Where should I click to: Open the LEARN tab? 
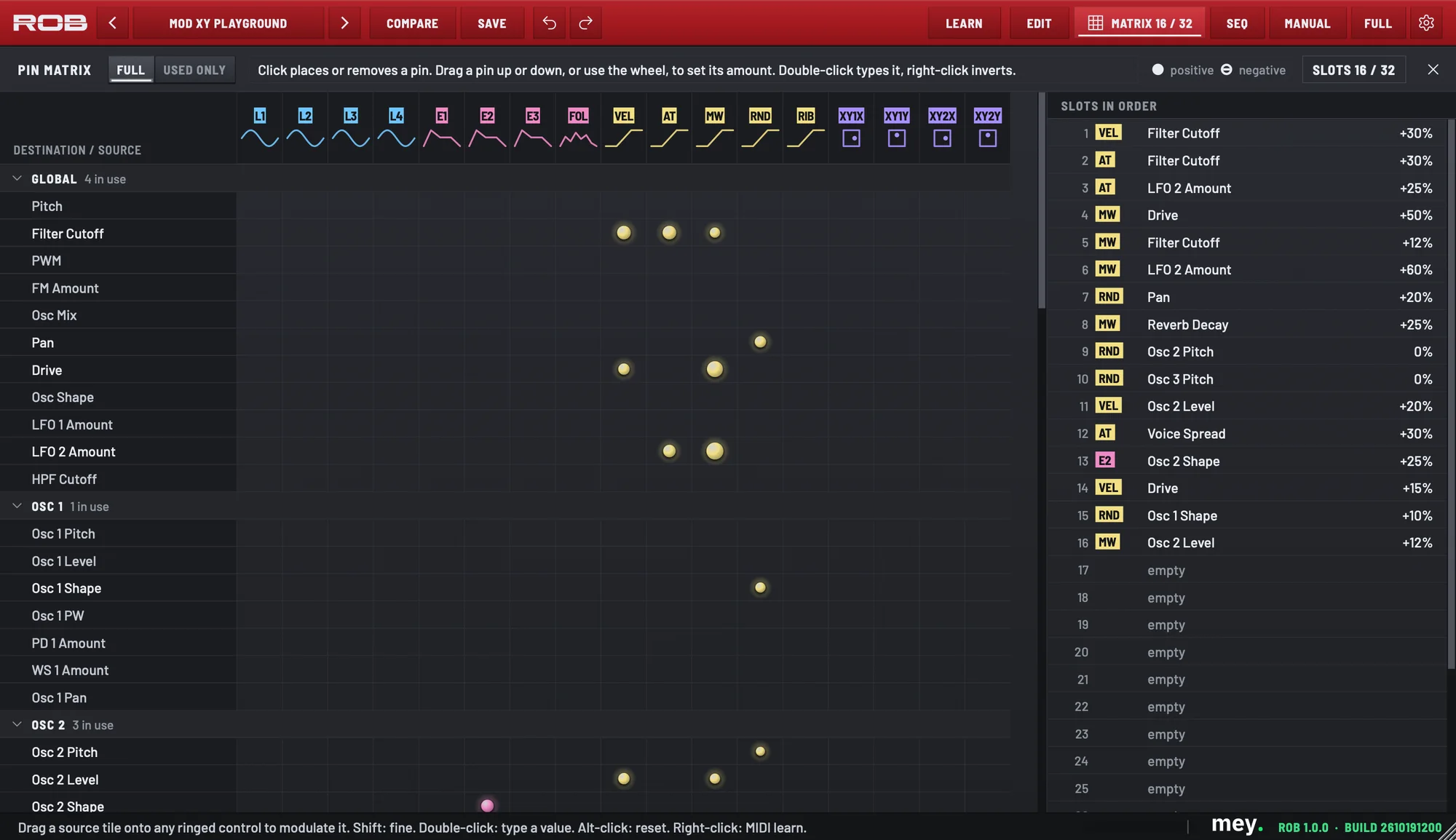(964, 23)
